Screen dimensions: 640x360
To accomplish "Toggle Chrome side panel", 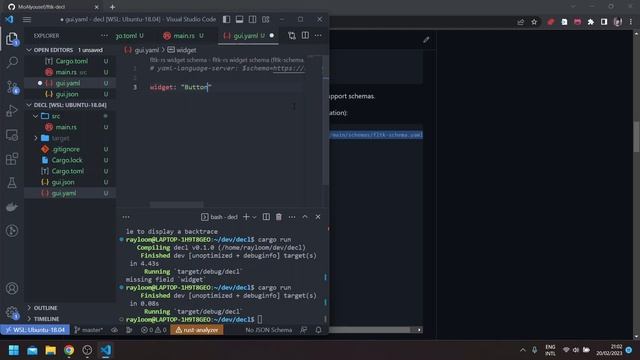I will (x=604, y=22).
